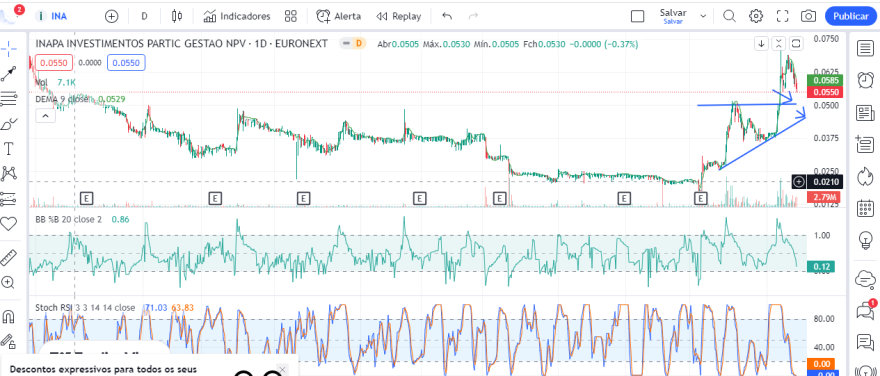Screen dimensions: 880x376
Task: Click Salvar to save the layout
Action: click(673, 16)
